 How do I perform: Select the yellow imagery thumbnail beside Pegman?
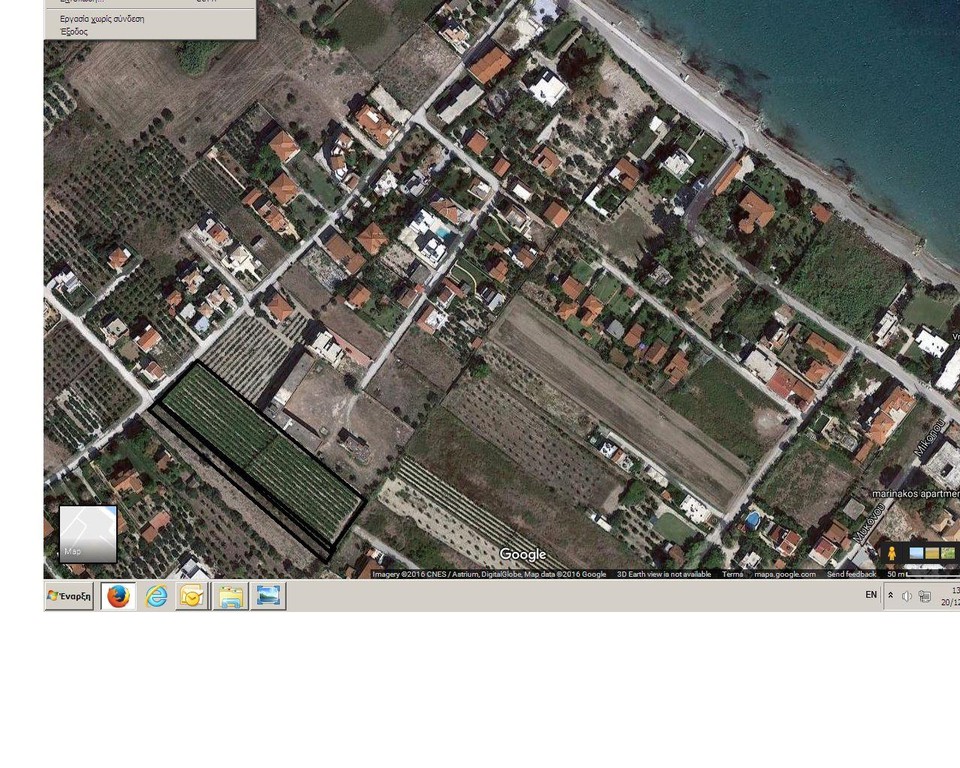pos(932,554)
